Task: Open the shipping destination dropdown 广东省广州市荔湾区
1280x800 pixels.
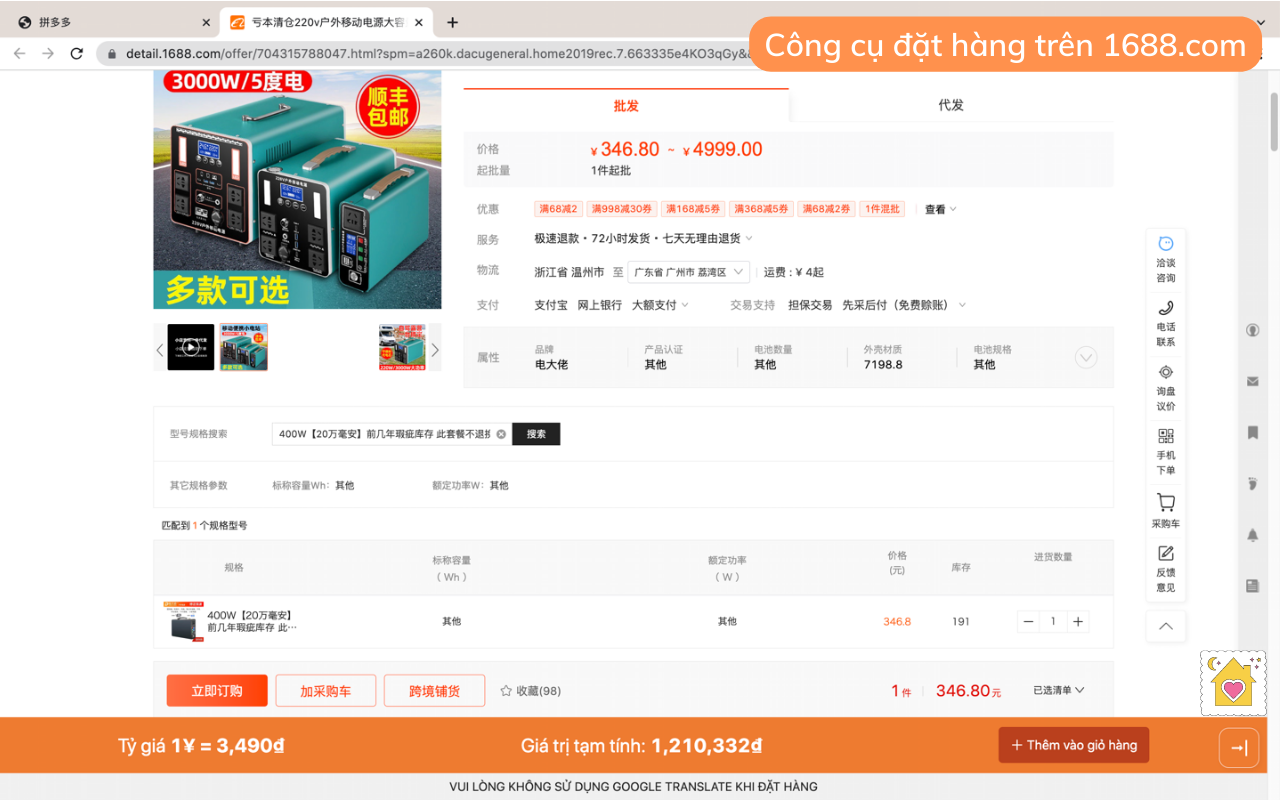Action: (x=688, y=271)
